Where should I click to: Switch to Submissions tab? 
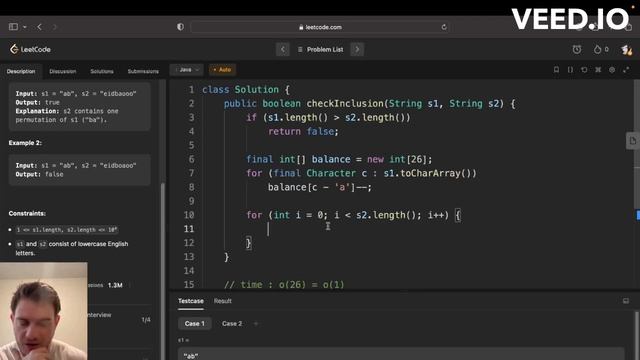(143, 71)
